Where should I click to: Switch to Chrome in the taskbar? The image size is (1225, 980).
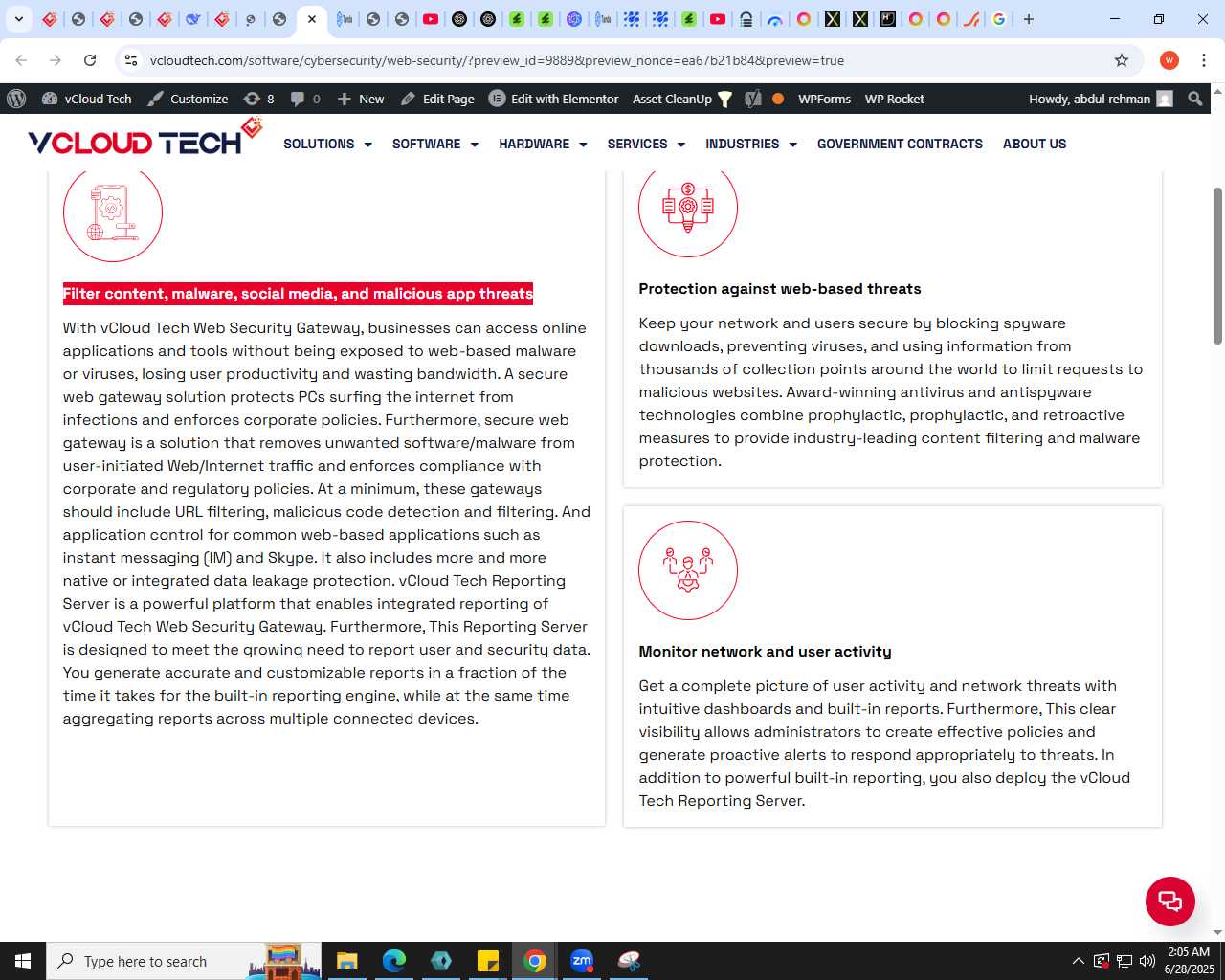(x=535, y=961)
